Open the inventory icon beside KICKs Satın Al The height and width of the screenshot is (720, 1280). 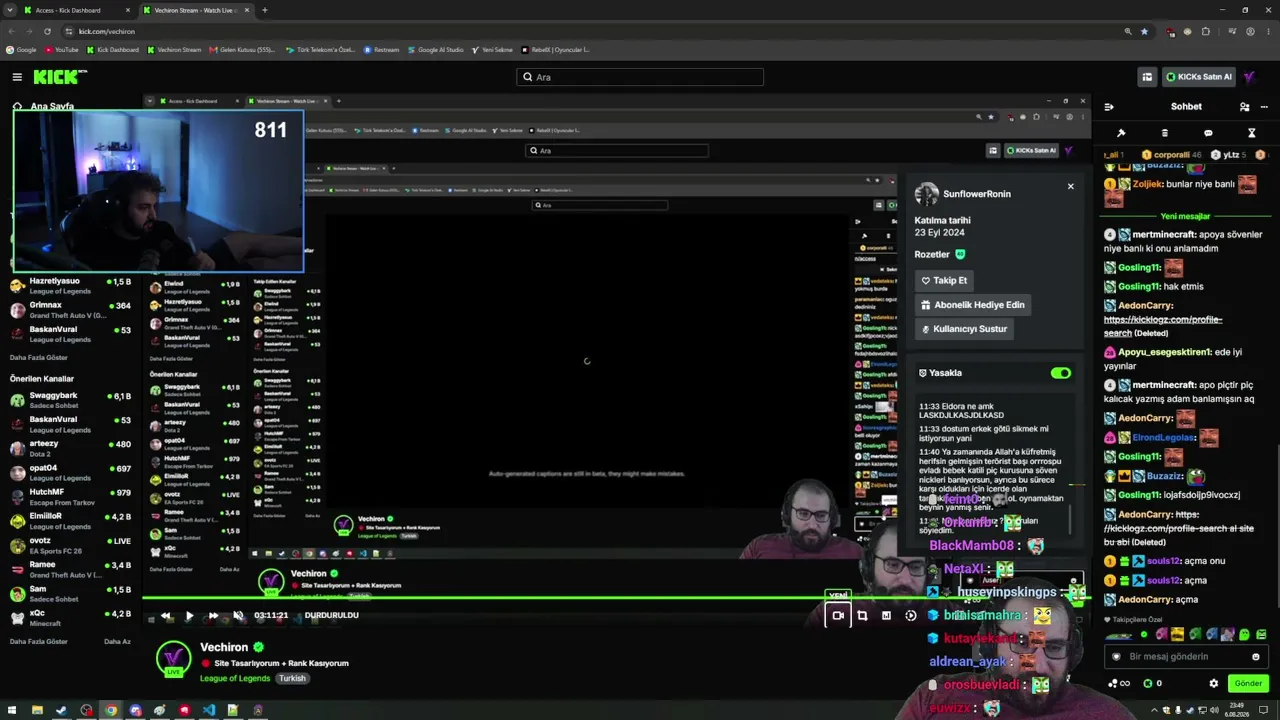pyautogui.click(x=1147, y=77)
